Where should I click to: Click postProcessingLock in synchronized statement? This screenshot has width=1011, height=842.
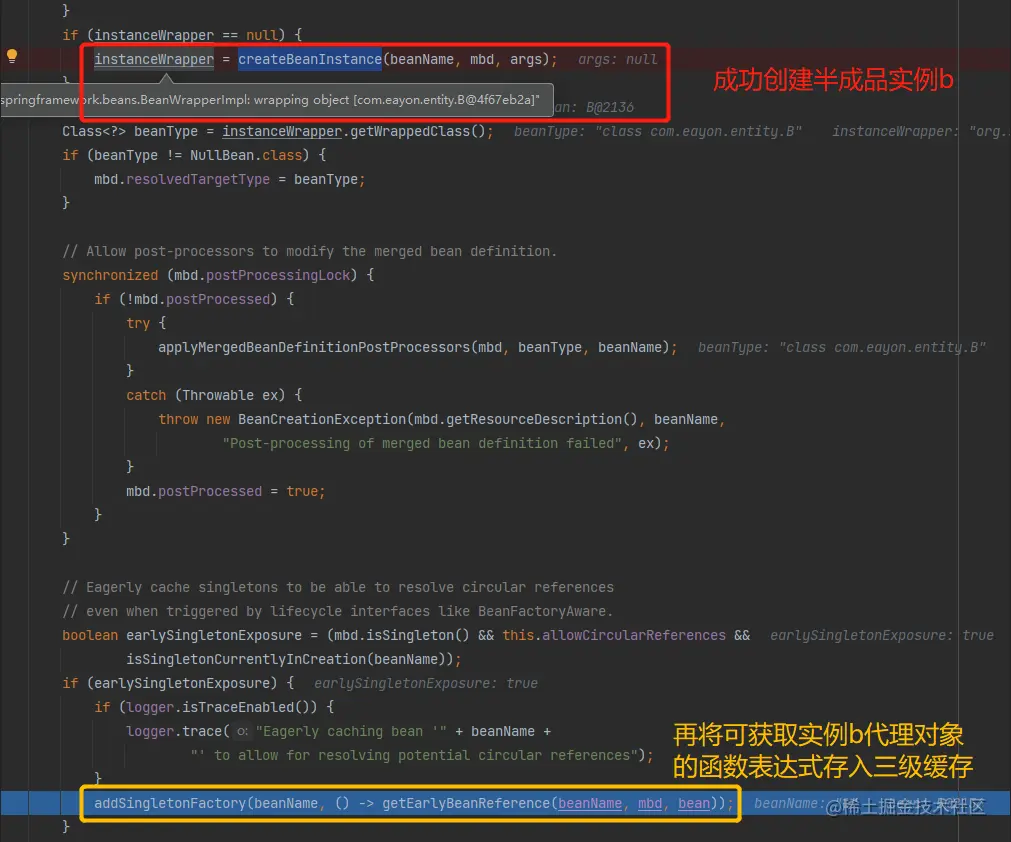pos(278,275)
